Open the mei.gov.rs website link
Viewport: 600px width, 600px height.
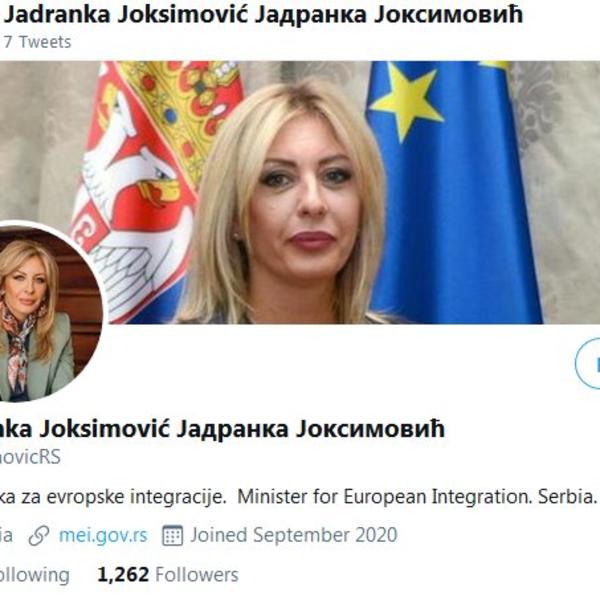click(103, 535)
